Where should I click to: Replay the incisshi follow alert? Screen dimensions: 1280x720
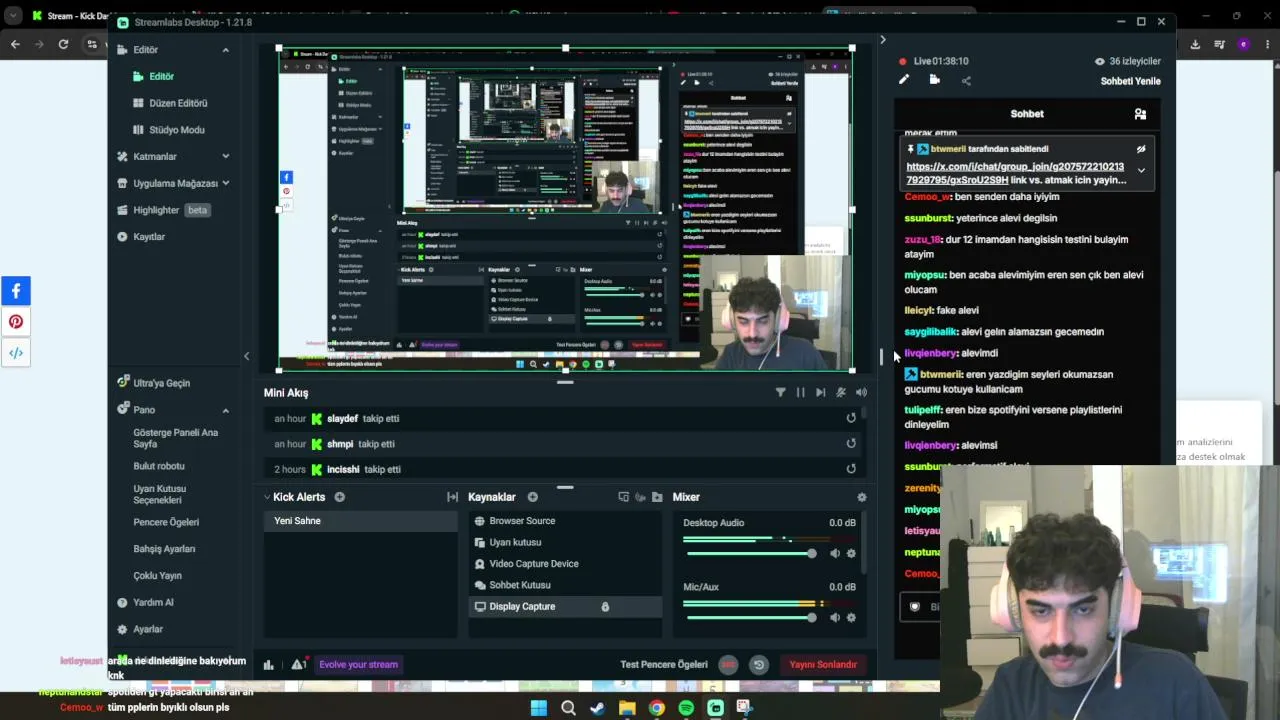coord(851,469)
